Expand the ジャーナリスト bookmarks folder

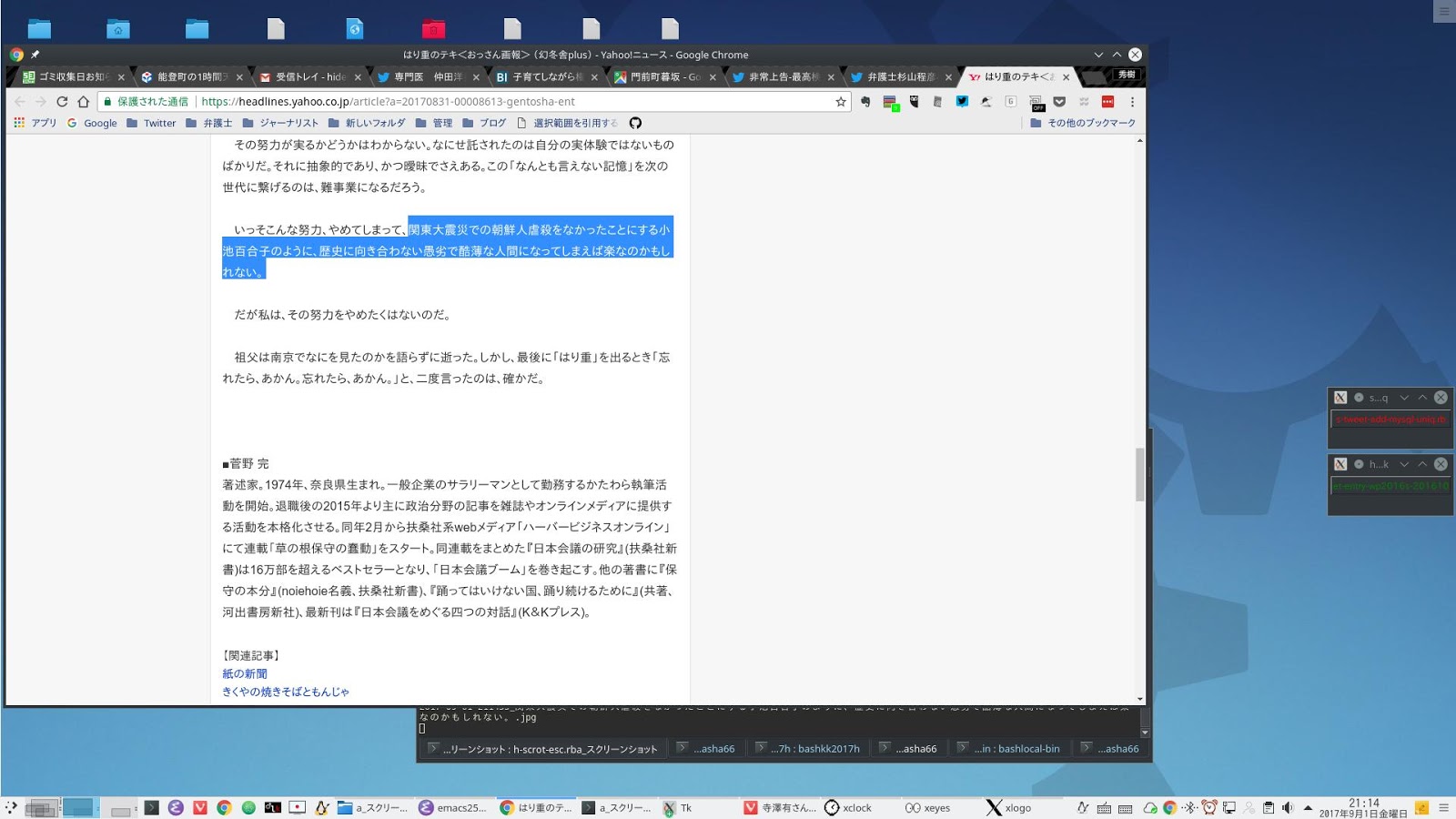(280, 123)
